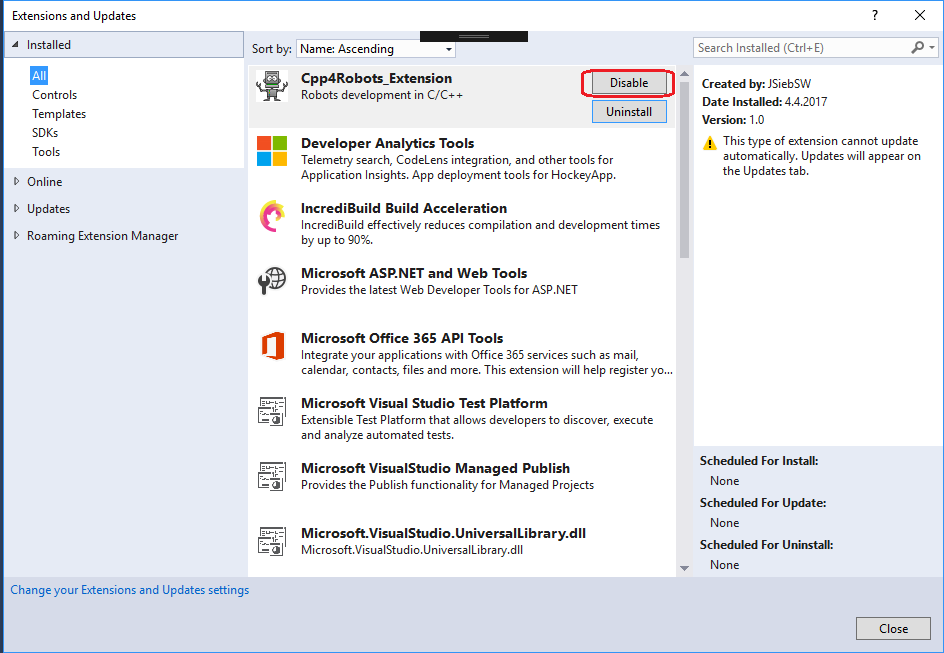Expand the Updates category
The image size is (944, 653).
click(16, 208)
